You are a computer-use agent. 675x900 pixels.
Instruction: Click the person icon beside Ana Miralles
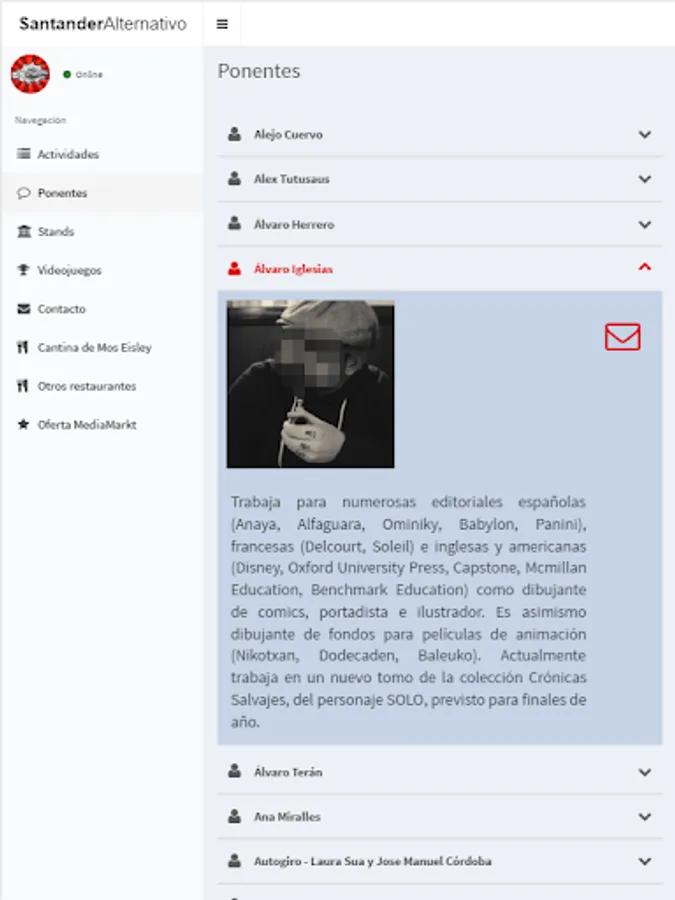click(234, 816)
